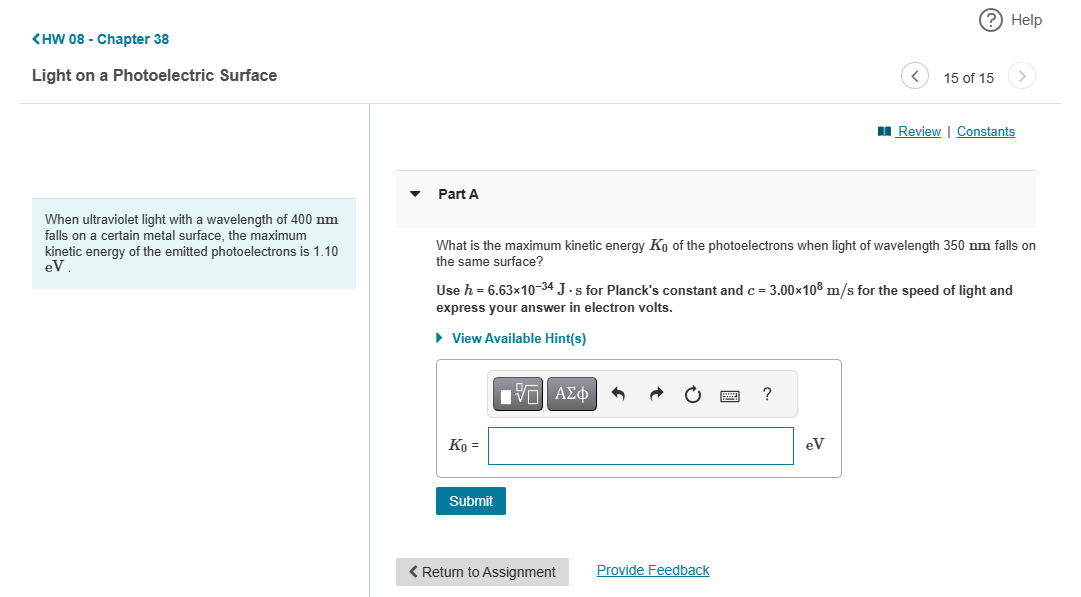Go to previous item with left chevron
The width and height of the screenshot is (1081, 597).
pos(914,75)
